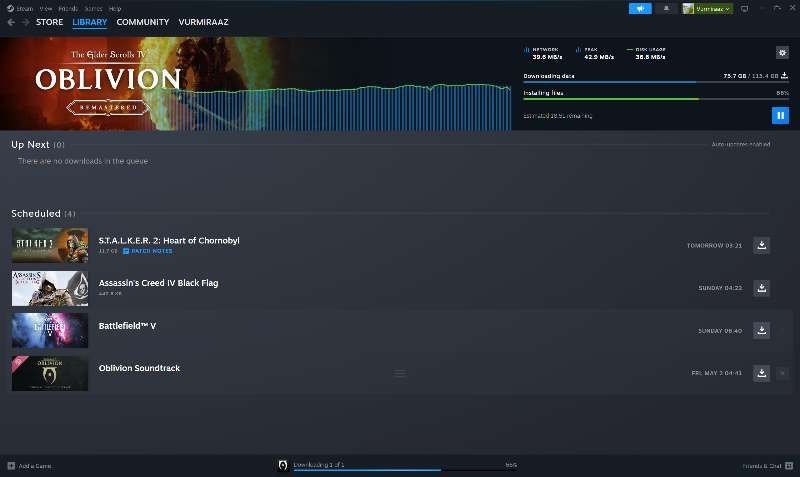The image size is (800, 477).
Task: Open Battlefield V thumbnail
Action: (x=50, y=331)
